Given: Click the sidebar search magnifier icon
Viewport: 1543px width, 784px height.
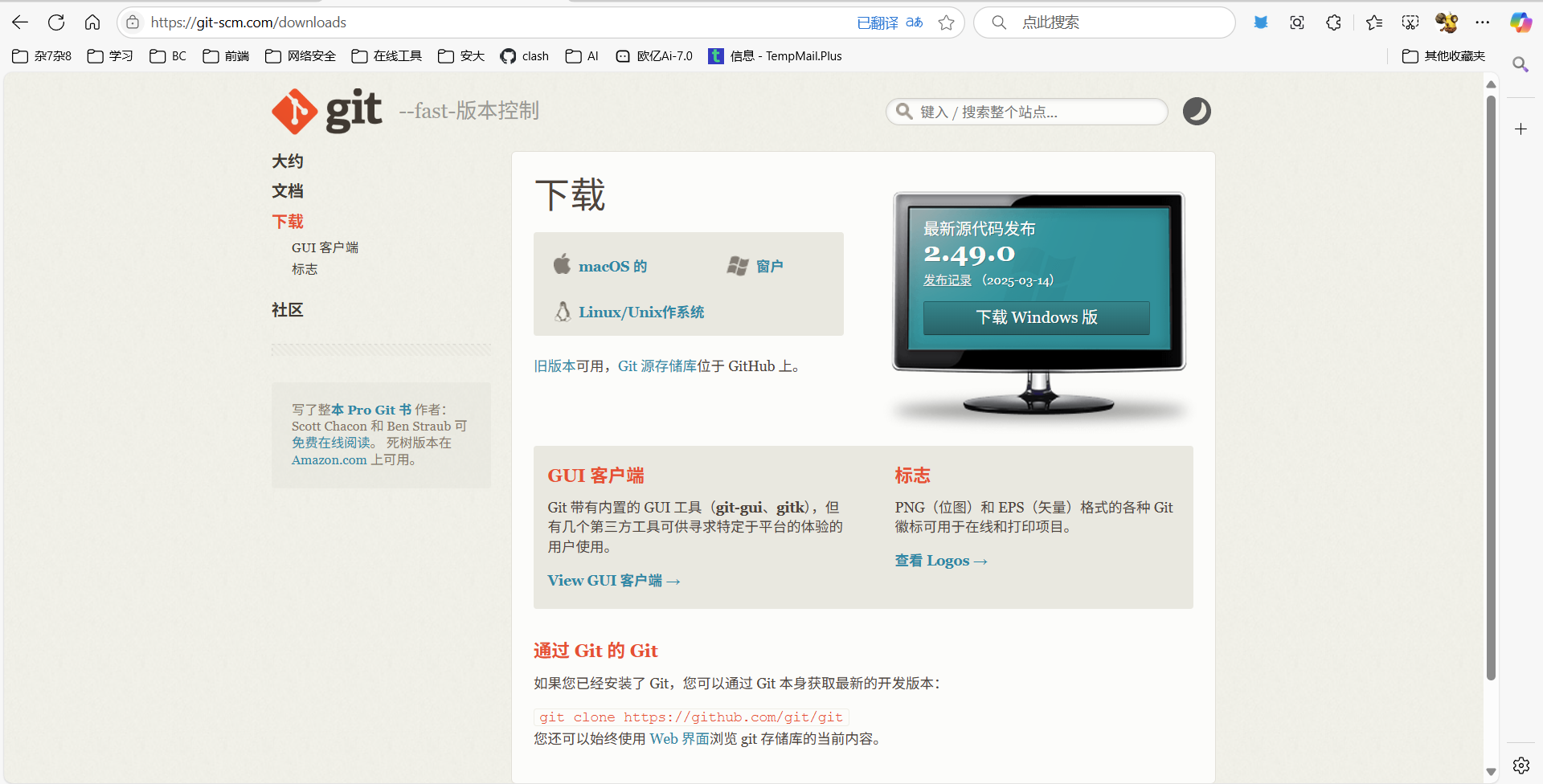Looking at the screenshot, I should tap(1520, 64).
